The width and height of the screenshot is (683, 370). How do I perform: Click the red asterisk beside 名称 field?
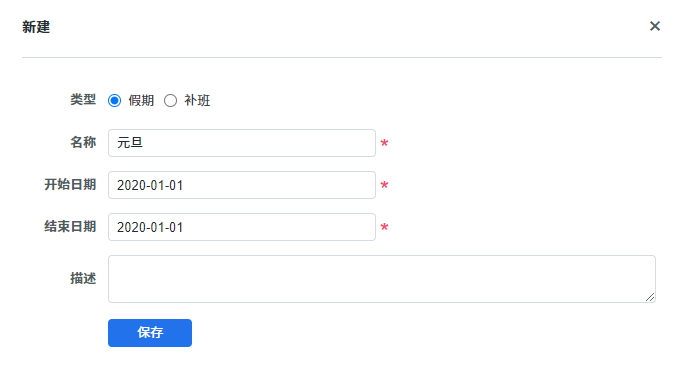click(x=384, y=143)
